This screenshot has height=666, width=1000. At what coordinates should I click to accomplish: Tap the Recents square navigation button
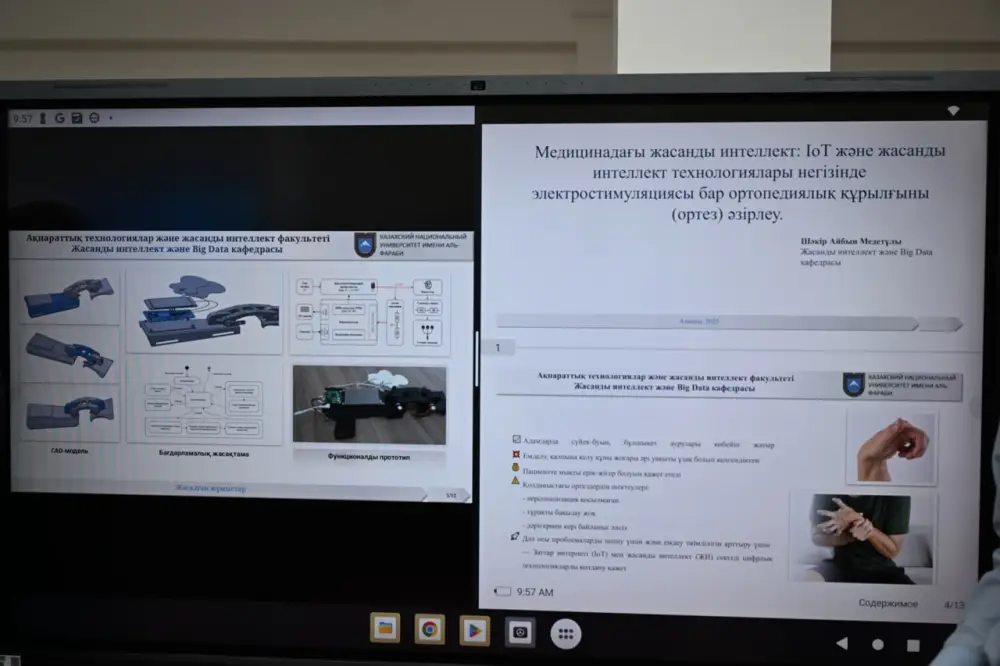(x=912, y=644)
